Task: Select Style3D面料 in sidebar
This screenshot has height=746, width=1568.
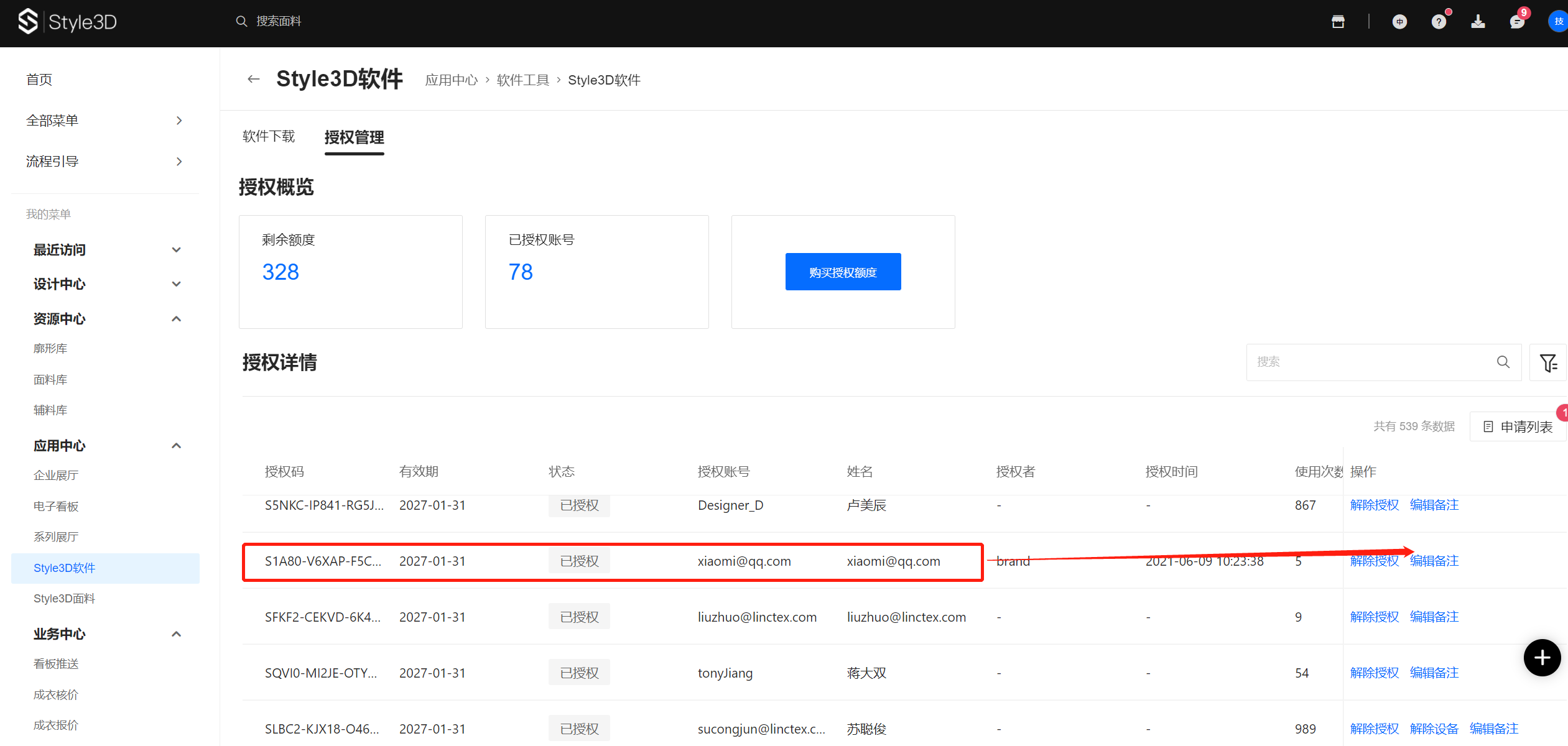Action: (65, 599)
